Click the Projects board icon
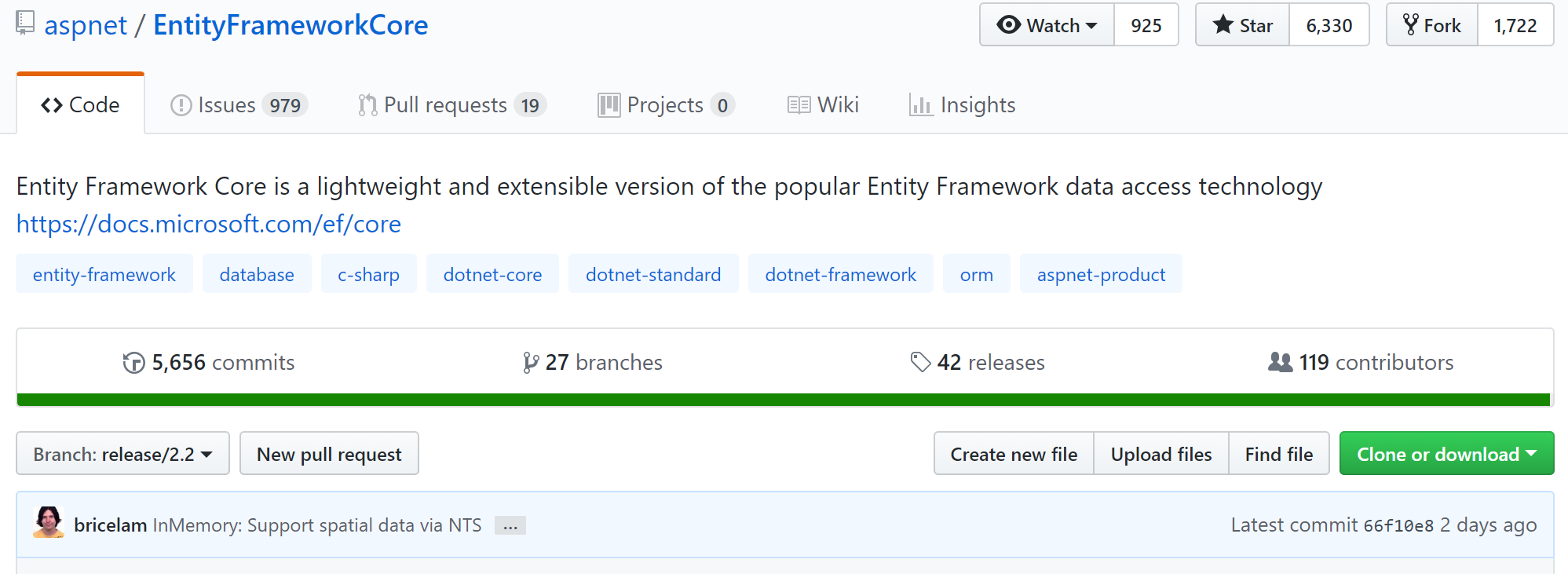The image size is (1568, 574). point(609,105)
